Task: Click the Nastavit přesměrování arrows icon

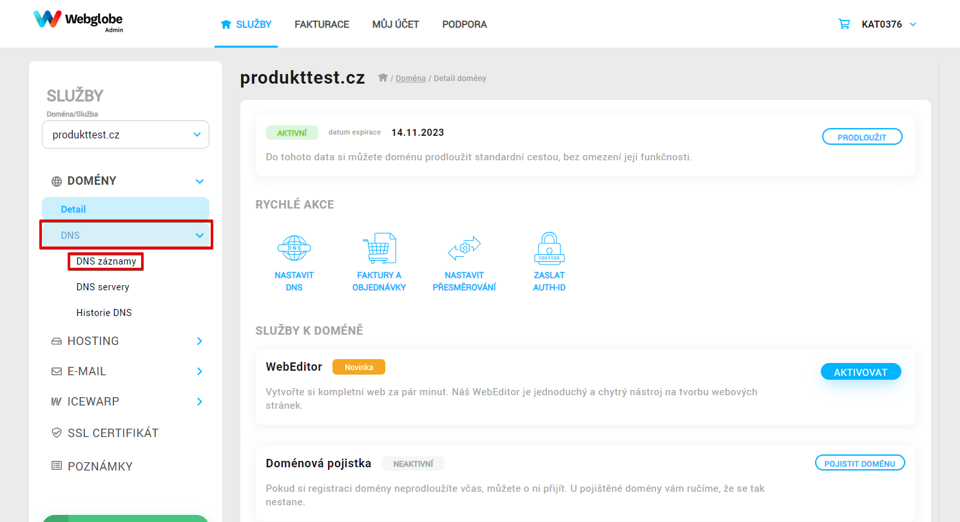Action: (464, 248)
